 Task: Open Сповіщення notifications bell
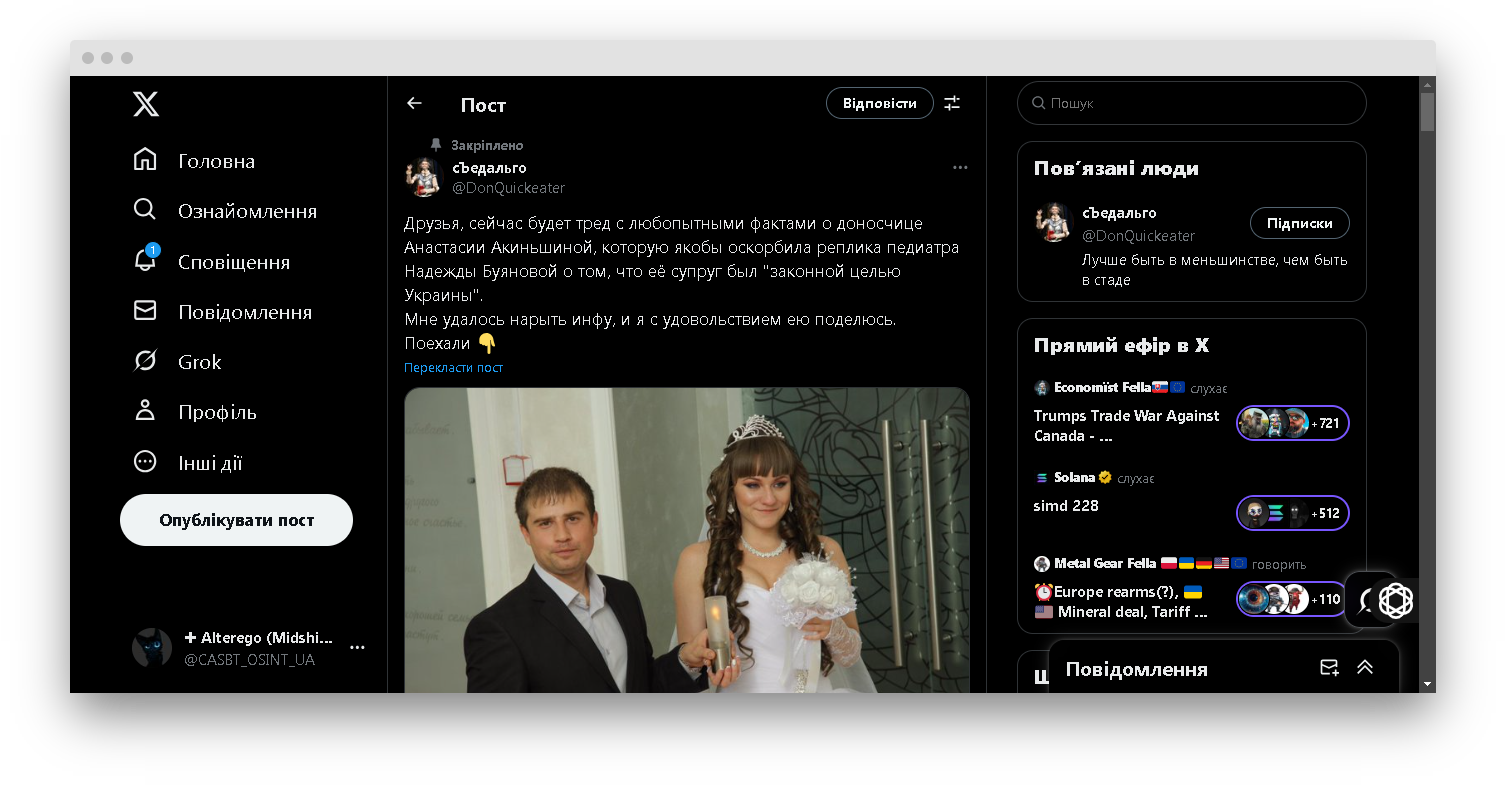(146, 261)
